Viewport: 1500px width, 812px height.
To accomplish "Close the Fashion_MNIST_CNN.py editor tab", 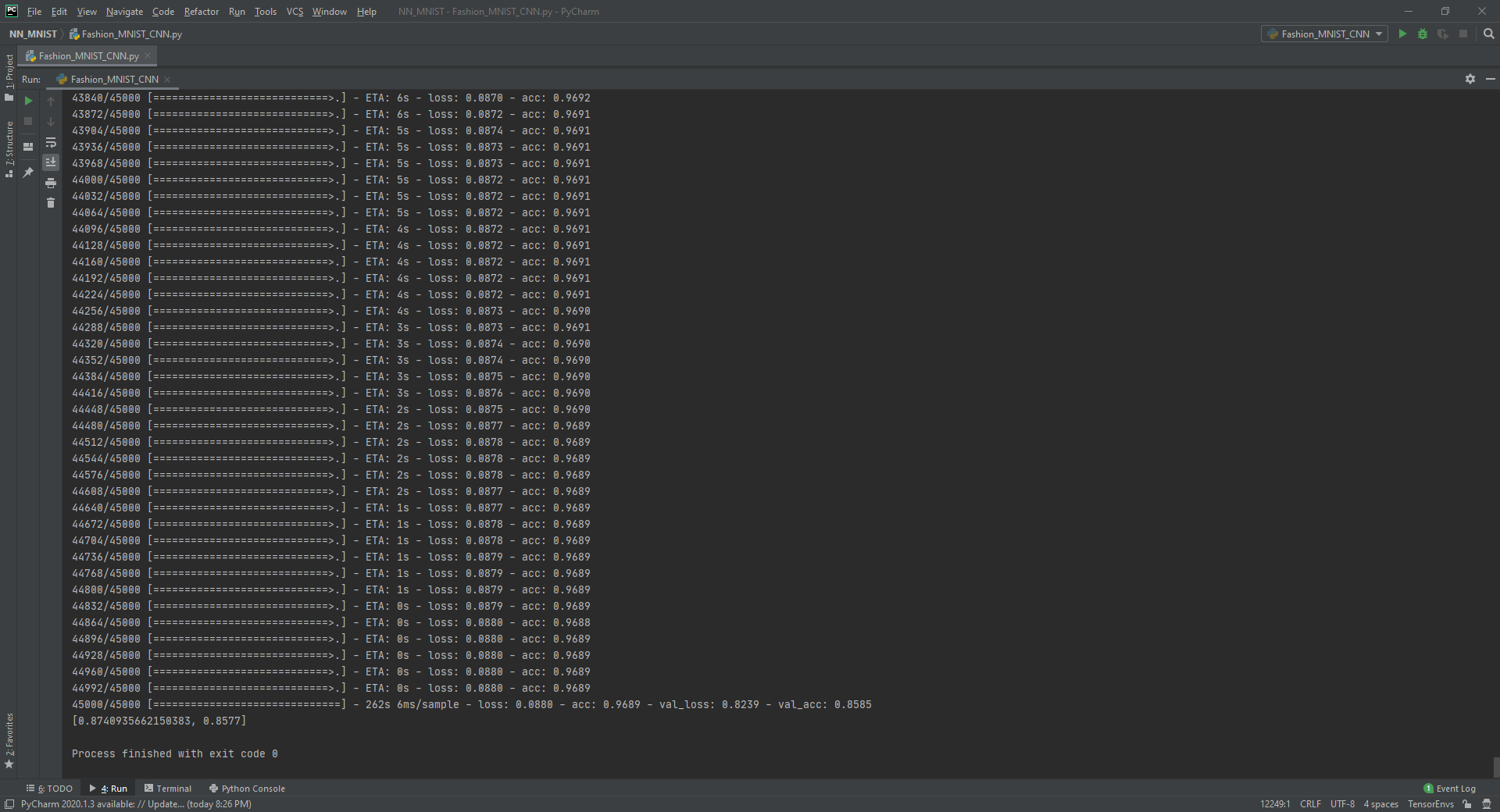I will tap(148, 55).
